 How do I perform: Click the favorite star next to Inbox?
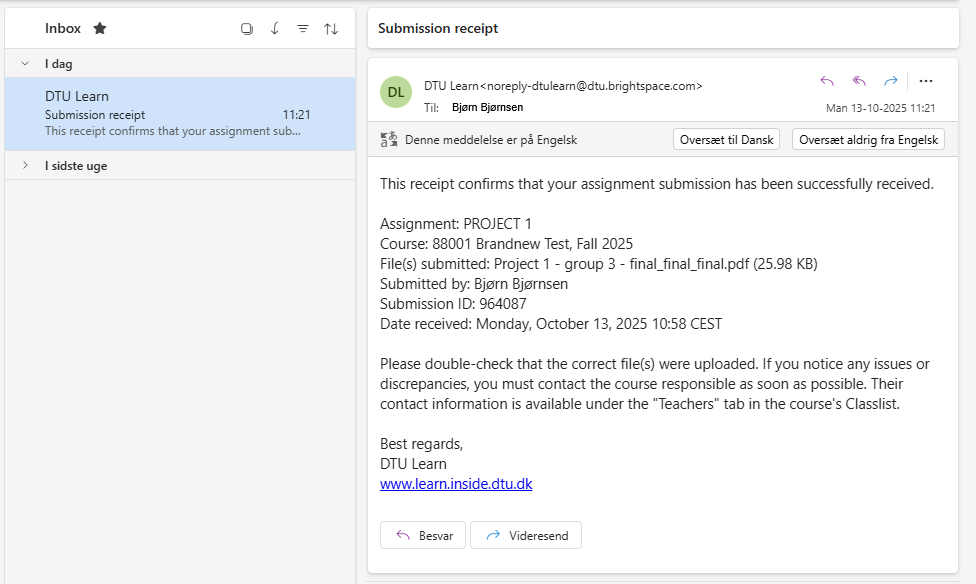tap(100, 29)
